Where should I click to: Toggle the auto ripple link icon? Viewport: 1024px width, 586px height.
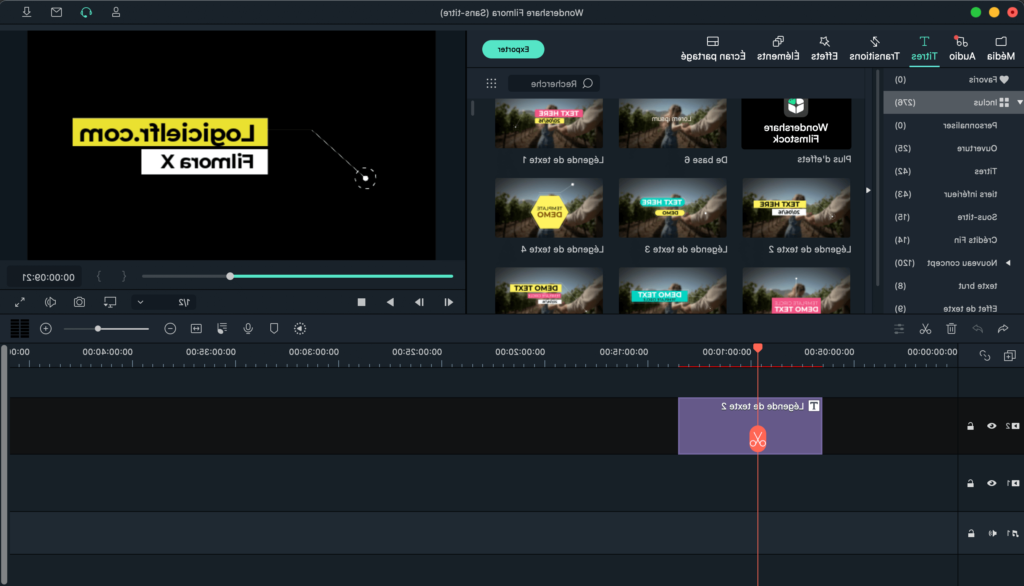(985, 355)
